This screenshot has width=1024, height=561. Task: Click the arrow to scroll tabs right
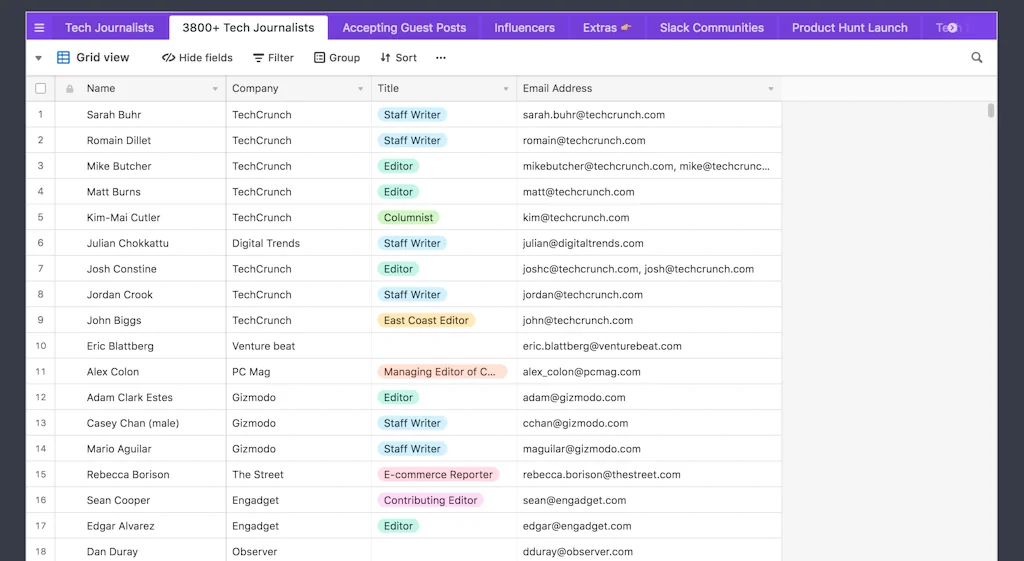pos(952,27)
